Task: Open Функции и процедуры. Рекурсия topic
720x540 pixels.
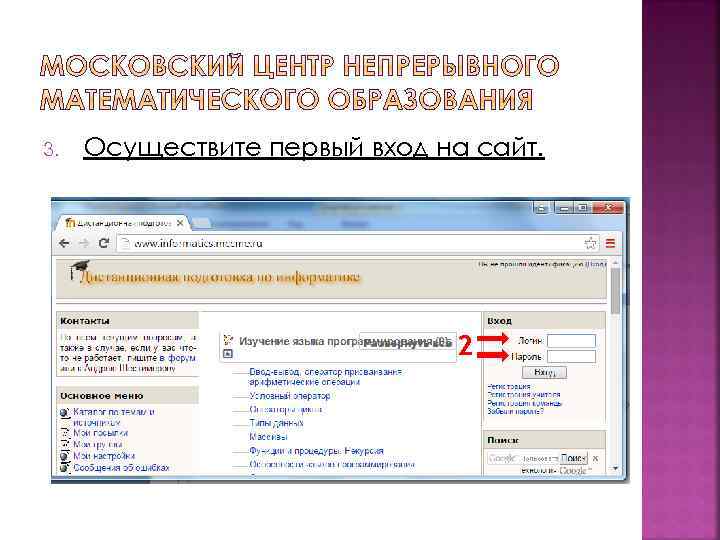Action: click(x=316, y=451)
